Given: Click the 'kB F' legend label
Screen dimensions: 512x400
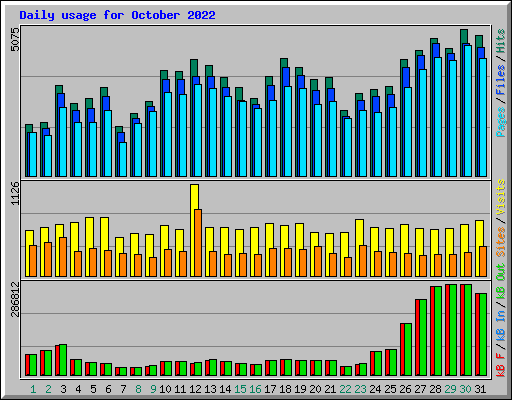Looking at the screenshot, I should click(x=500, y=365).
